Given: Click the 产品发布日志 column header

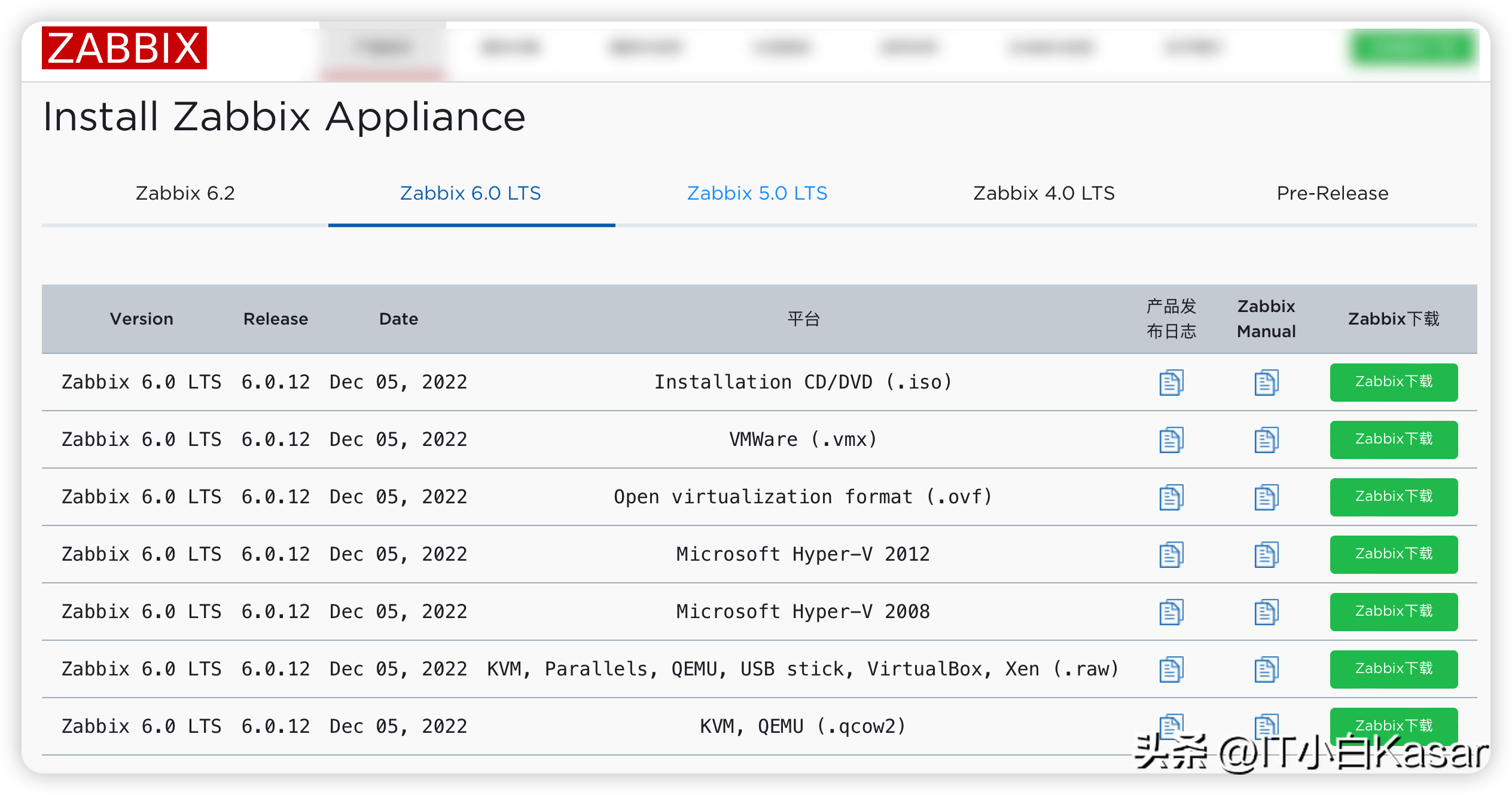Looking at the screenshot, I should click(1171, 319).
